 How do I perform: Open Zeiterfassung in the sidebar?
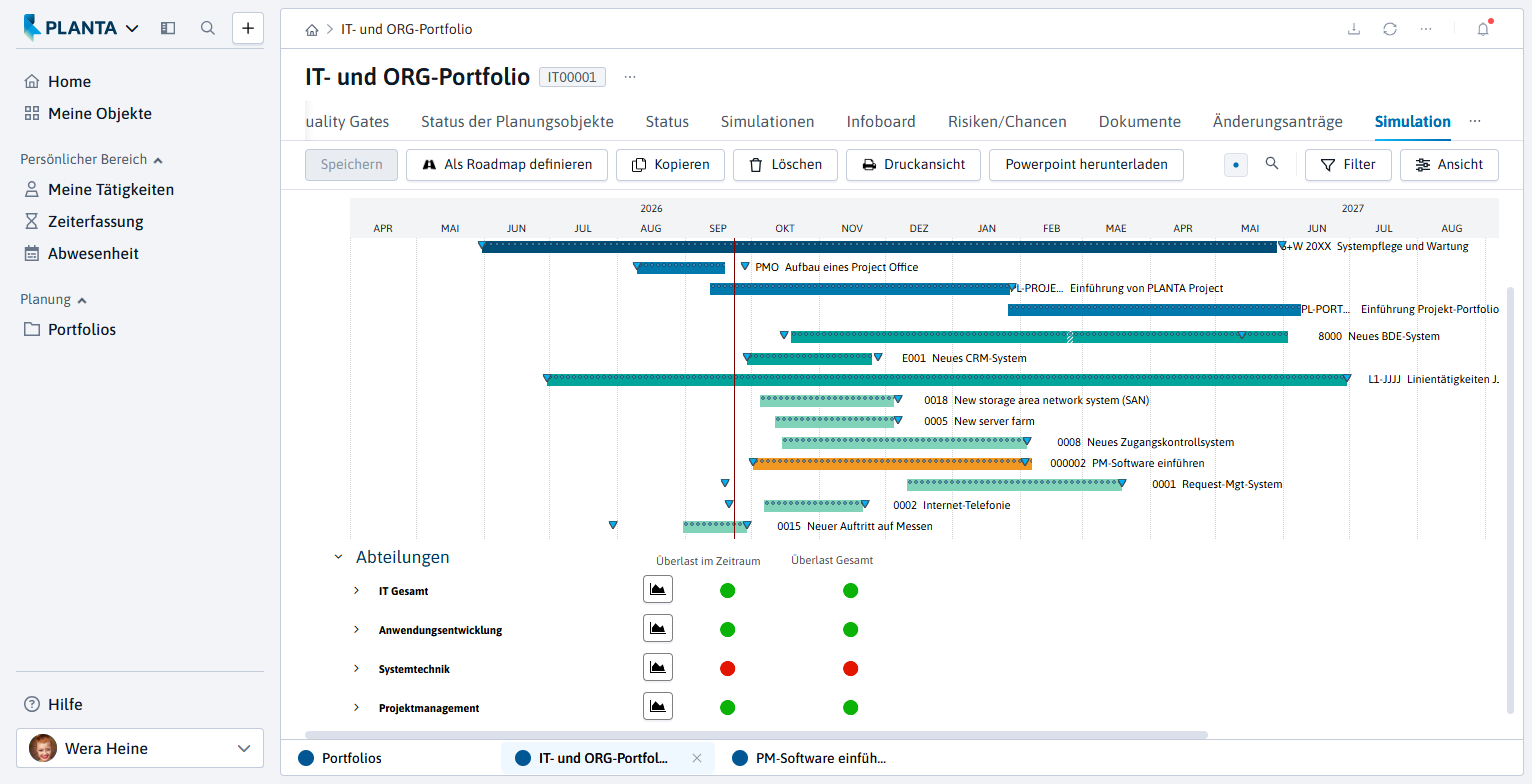click(x=96, y=222)
